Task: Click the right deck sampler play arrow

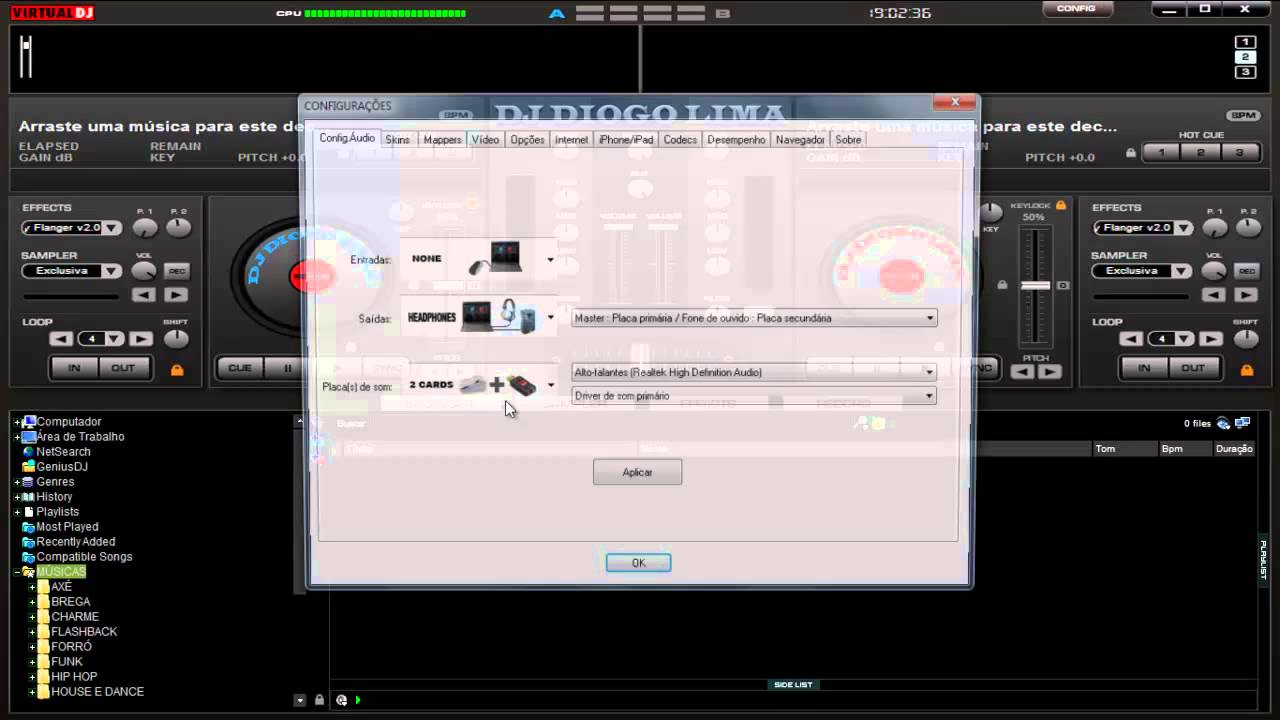Action: [1246, 295]
